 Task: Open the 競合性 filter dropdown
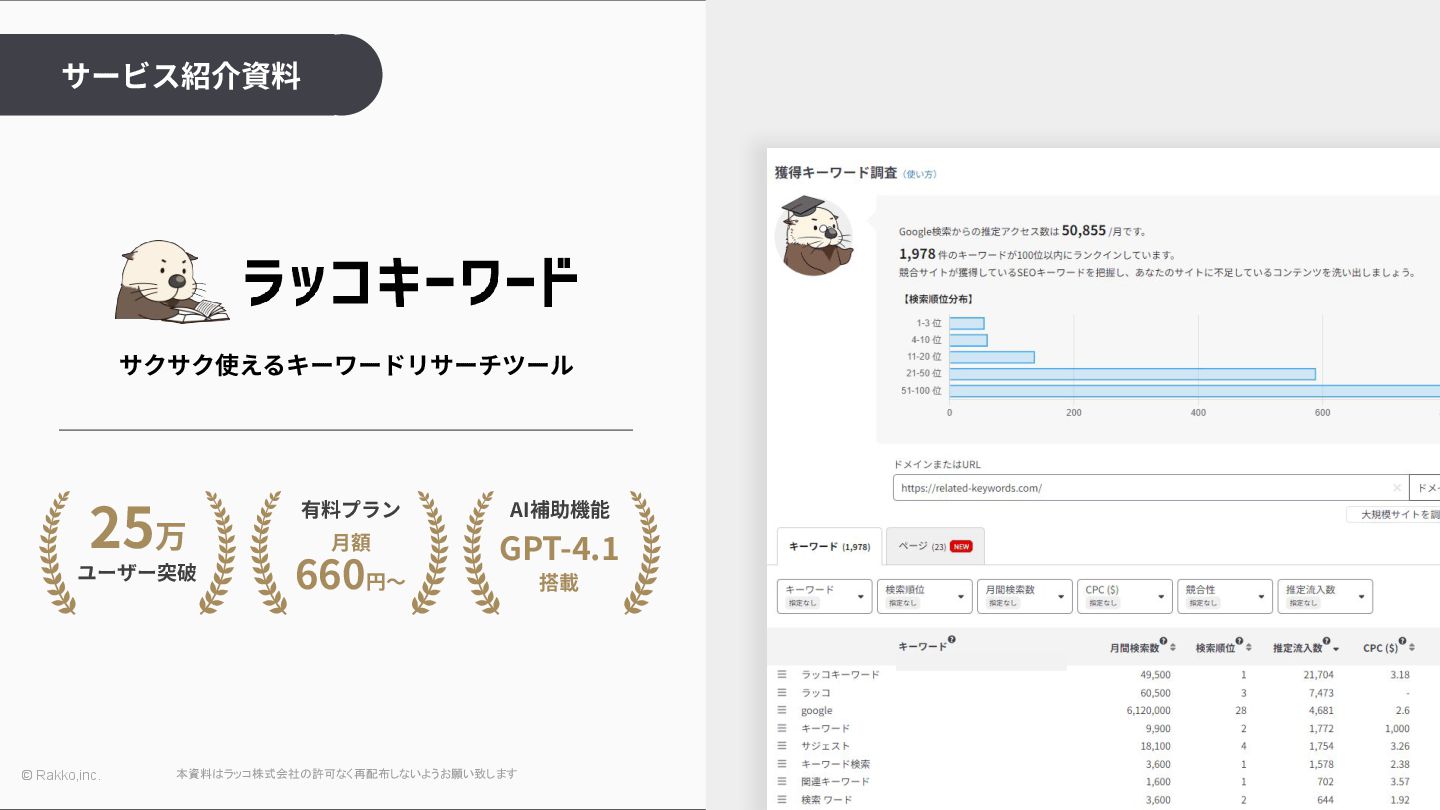coord(1225,596)
